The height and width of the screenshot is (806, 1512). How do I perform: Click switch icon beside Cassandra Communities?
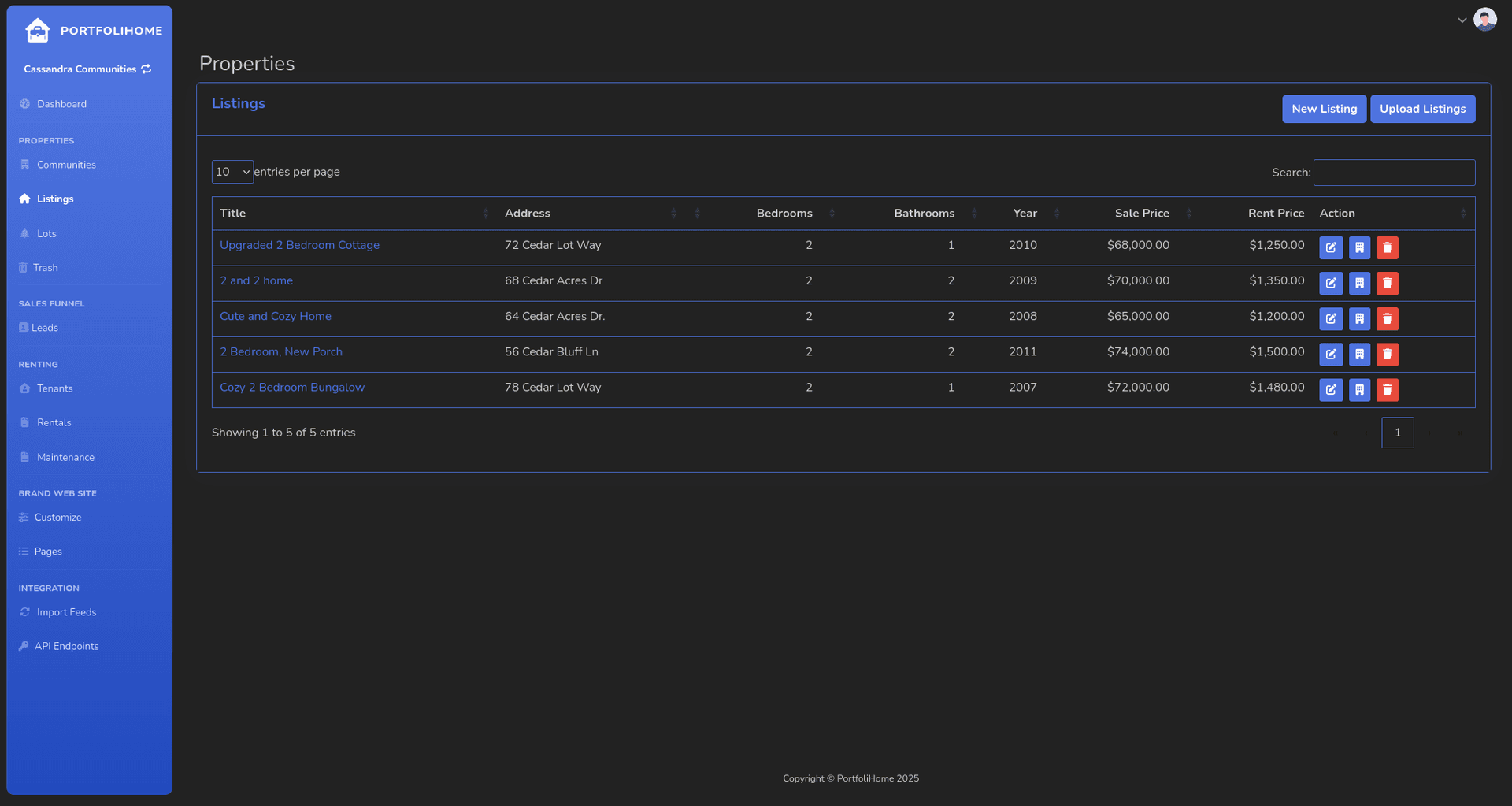pos(146,69)
